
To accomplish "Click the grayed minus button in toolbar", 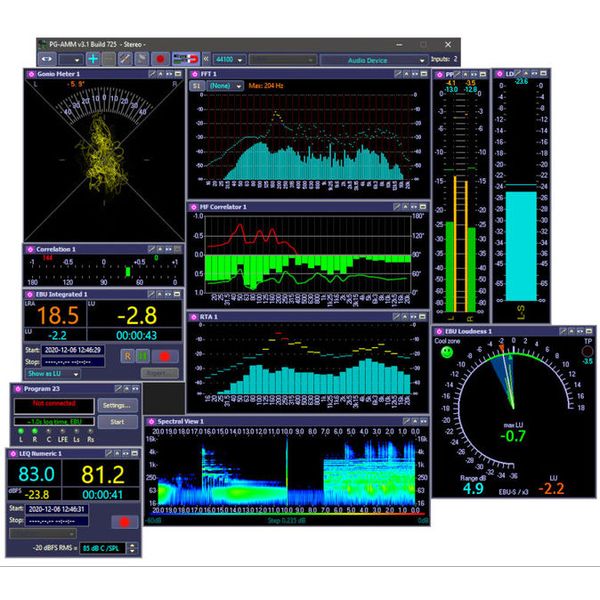I will pos(109,59).
